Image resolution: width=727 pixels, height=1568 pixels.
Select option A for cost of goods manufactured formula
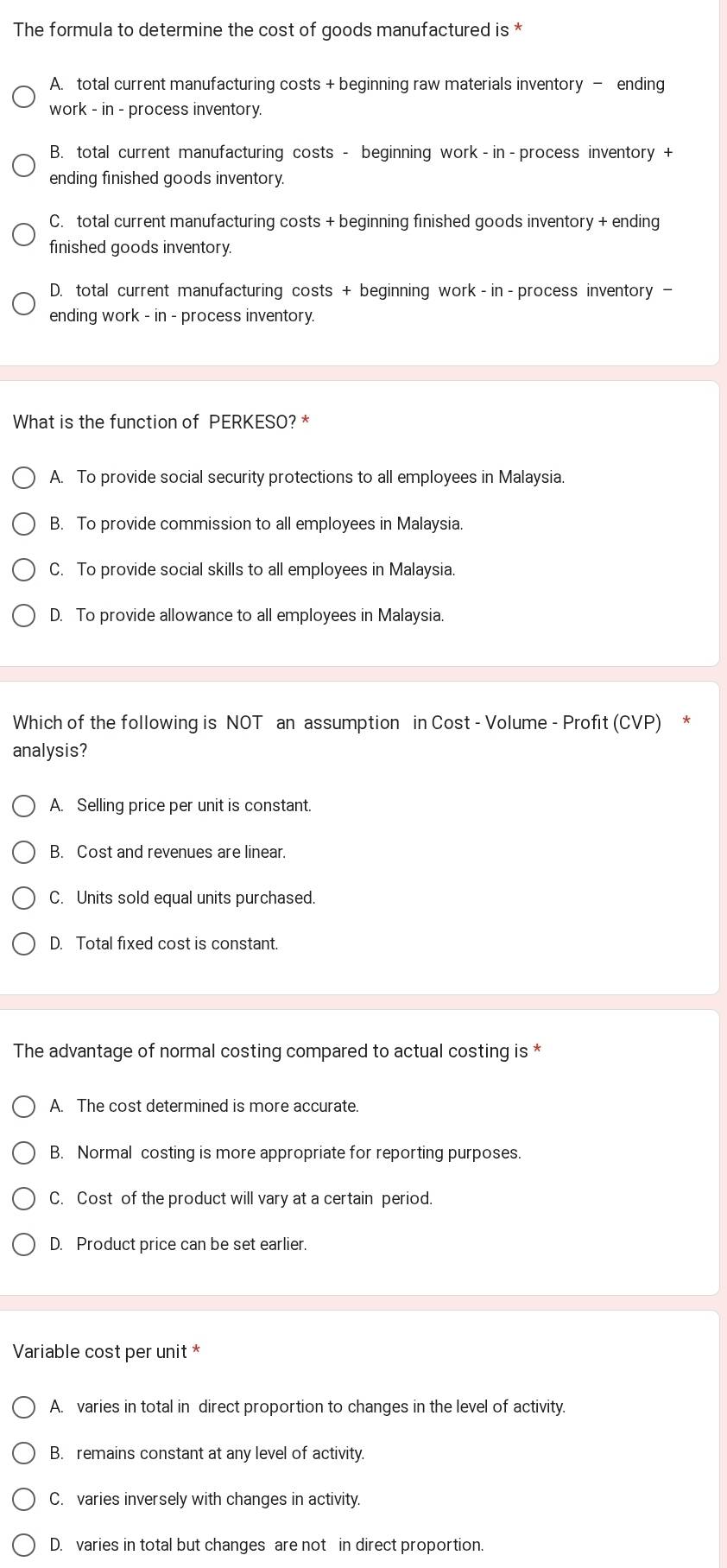point(23,97)
